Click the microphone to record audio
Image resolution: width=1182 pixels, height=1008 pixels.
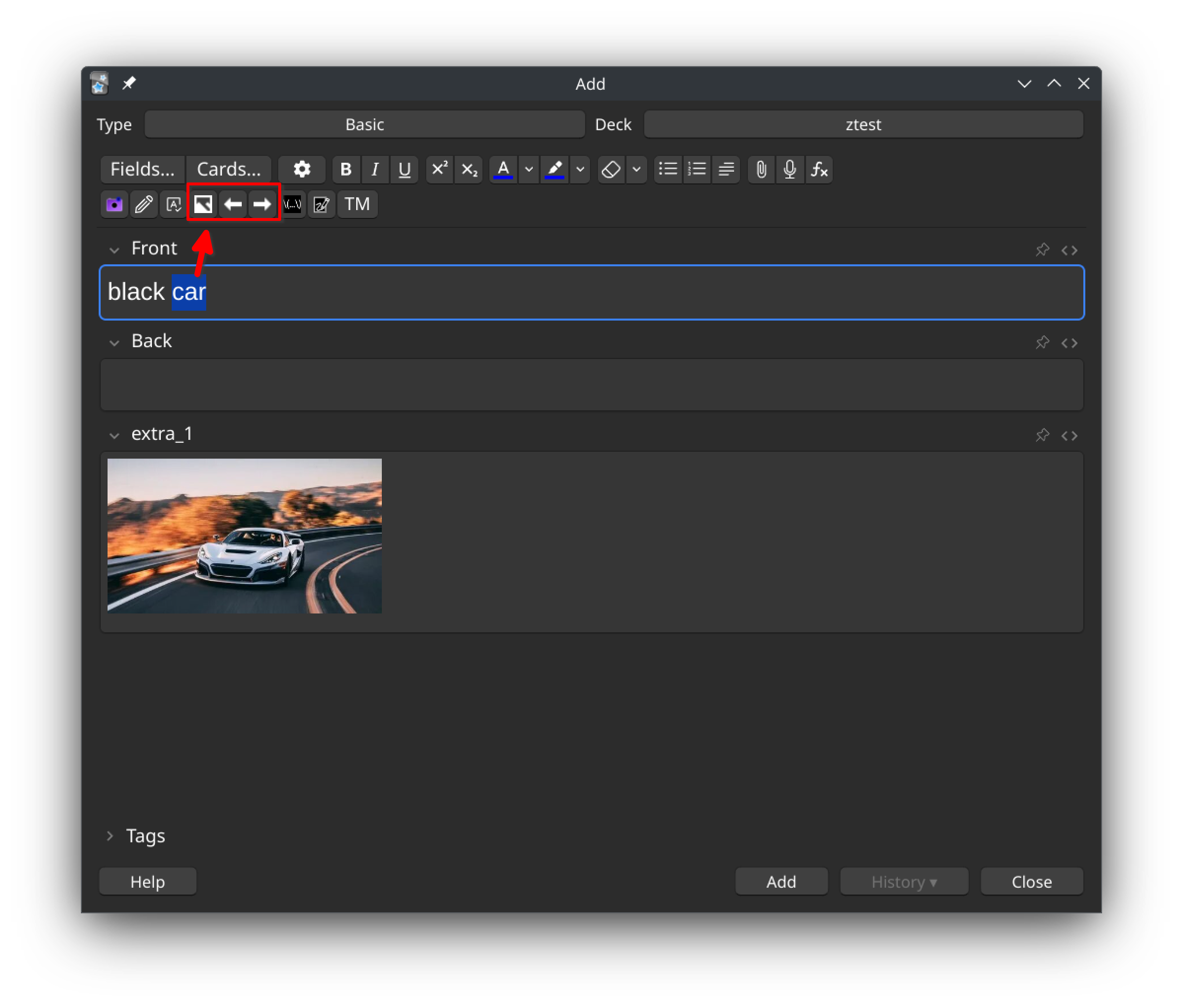point(790,169)
